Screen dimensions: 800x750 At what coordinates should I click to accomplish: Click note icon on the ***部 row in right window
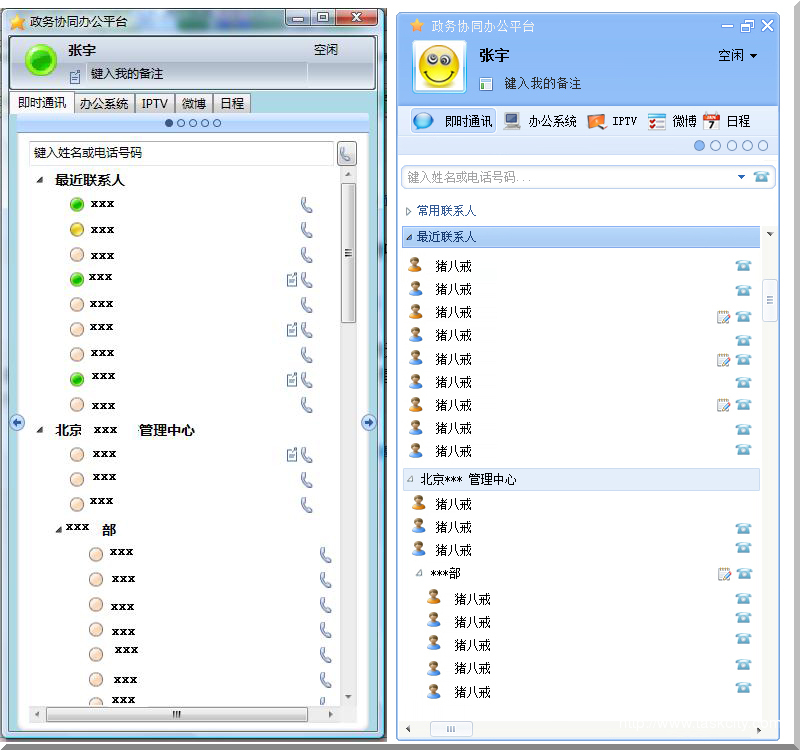[723, 574]
